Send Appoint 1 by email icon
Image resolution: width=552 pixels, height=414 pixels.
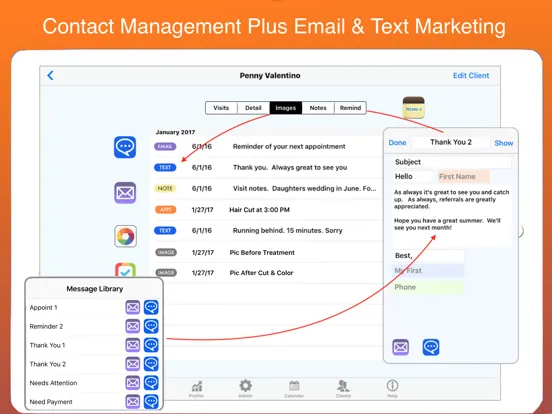tap(133, 307)
